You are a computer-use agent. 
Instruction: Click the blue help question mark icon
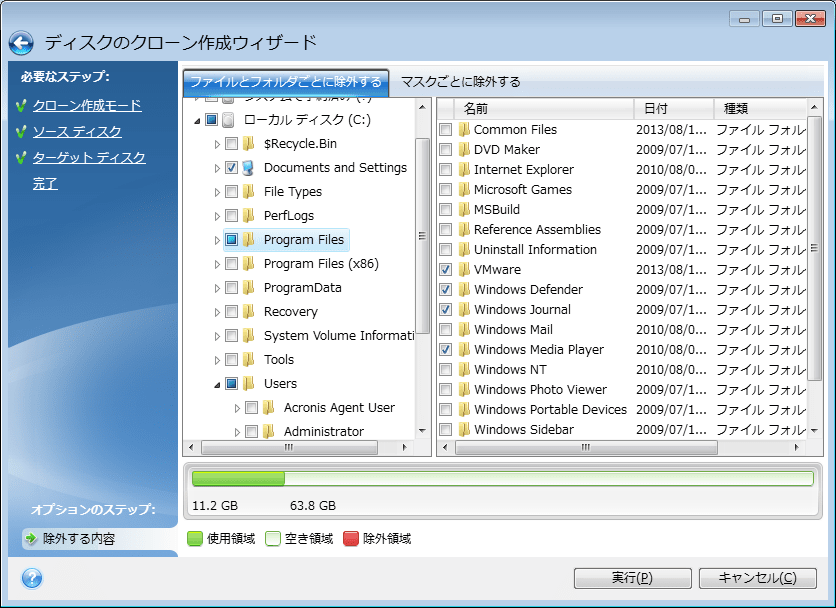(x=31, y=578)
